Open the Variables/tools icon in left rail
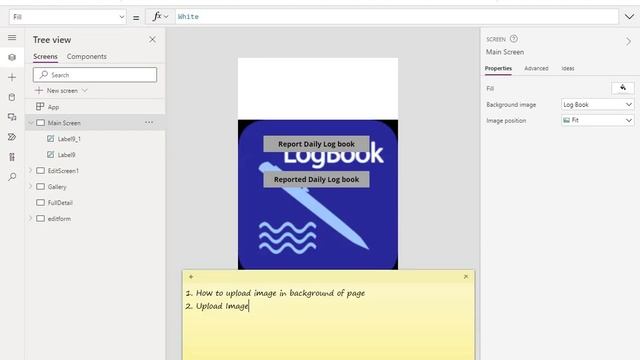This screenshot has height=360, width=640. pos(12,157)
